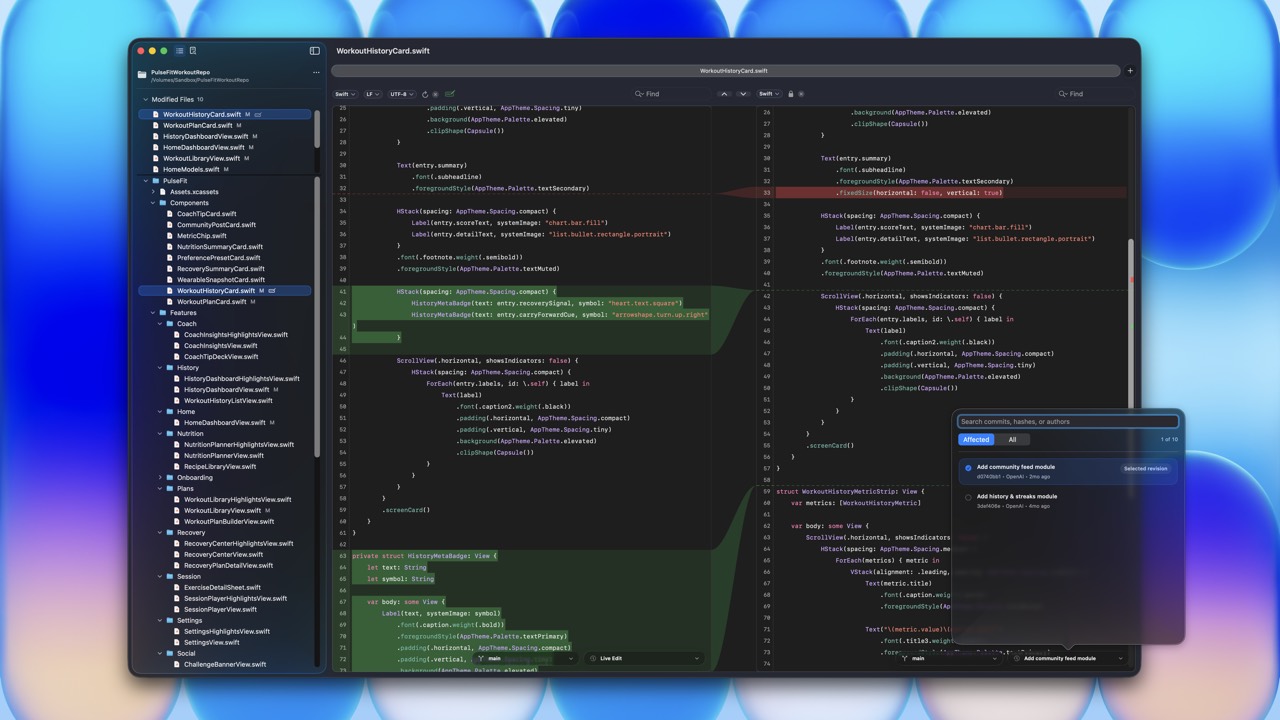This screenshot has height=720, width=1280.
Task: Expand the Assets.xcassets folder
Action: [x=153, y=192]
